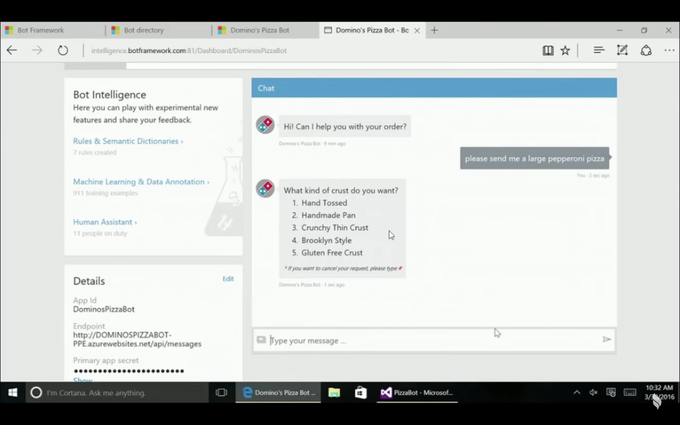Click the '7 rules created' text
This screenshot has height=425, width=680.
(x=95, y=153)
